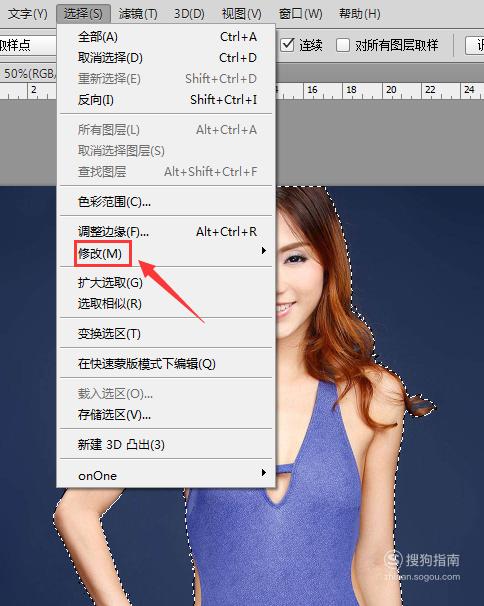This screenshot has height=606, width=484.
Task: Open the 窗口(W) menu
Action: 300,14
